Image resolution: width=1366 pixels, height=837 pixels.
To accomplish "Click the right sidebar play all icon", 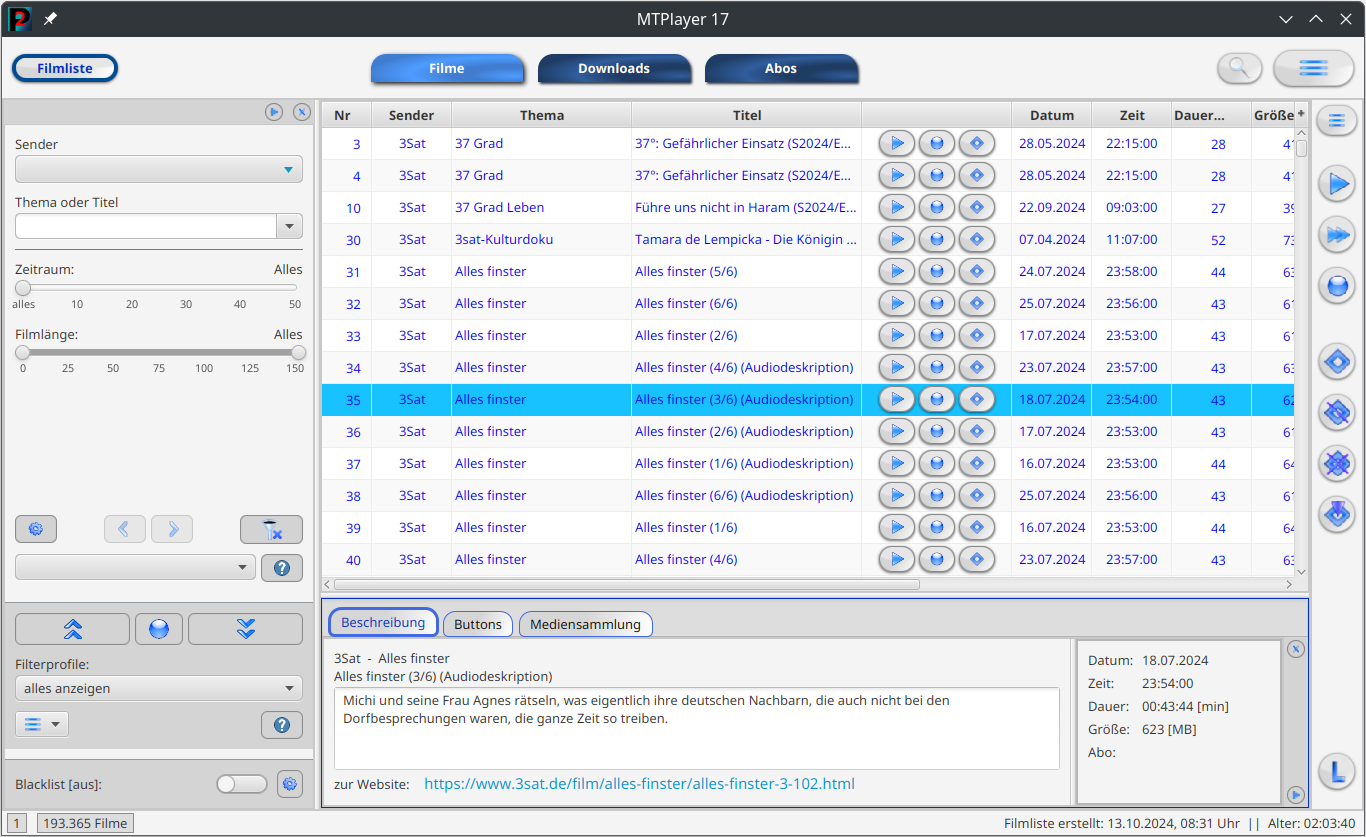I will (1336, 236).
